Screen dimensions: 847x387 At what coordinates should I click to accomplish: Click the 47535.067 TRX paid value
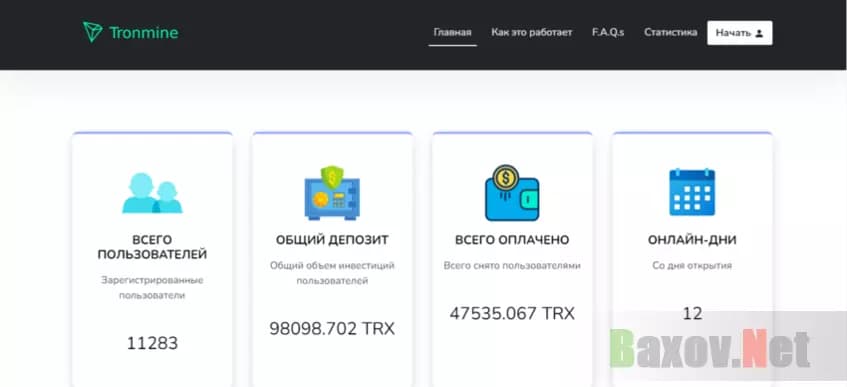[x=512, y=313]
